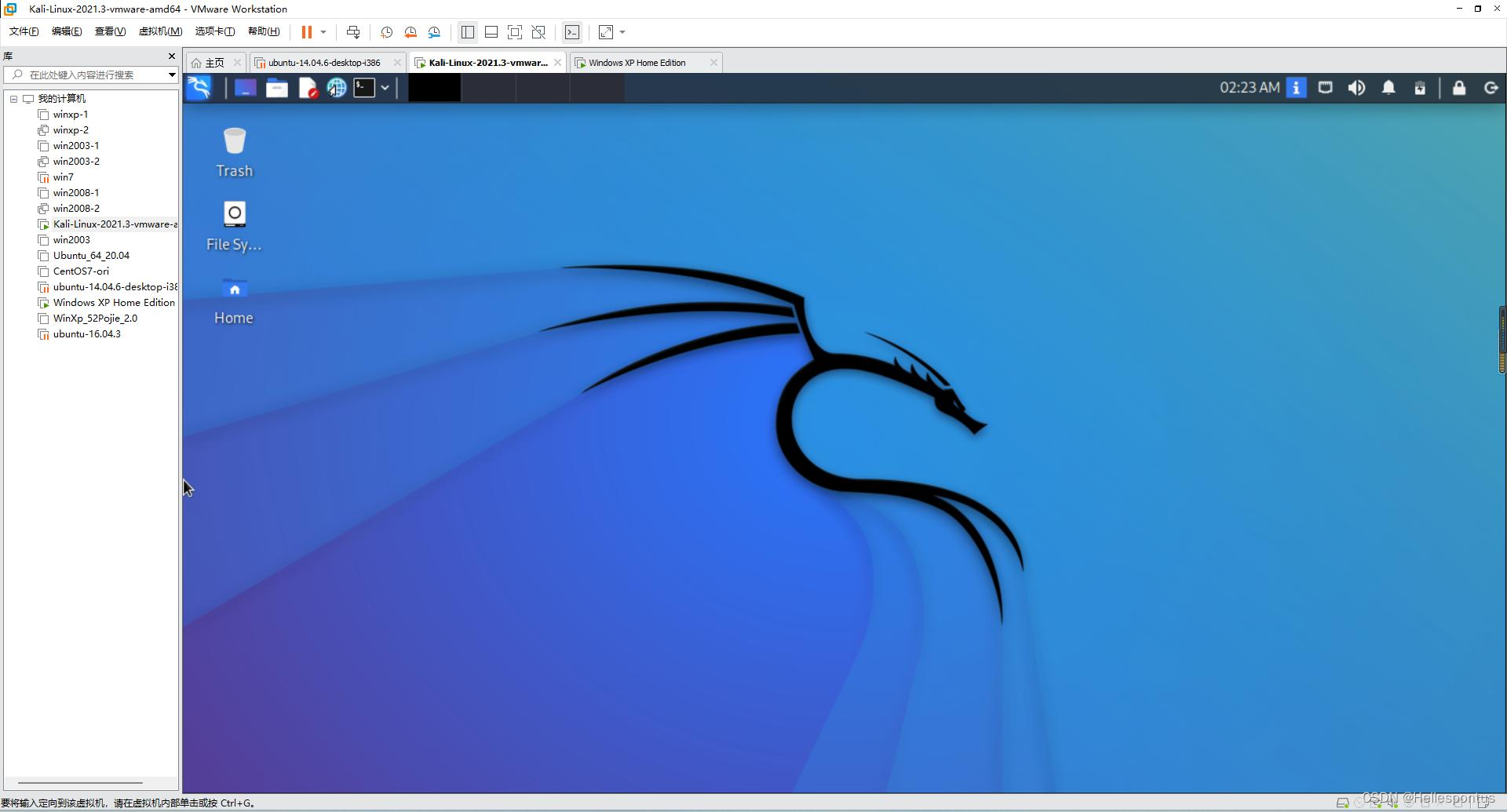Screen dimensions: 1507x812
Task: Open the 查看(V) menu
Action: [x=110, y=31]
